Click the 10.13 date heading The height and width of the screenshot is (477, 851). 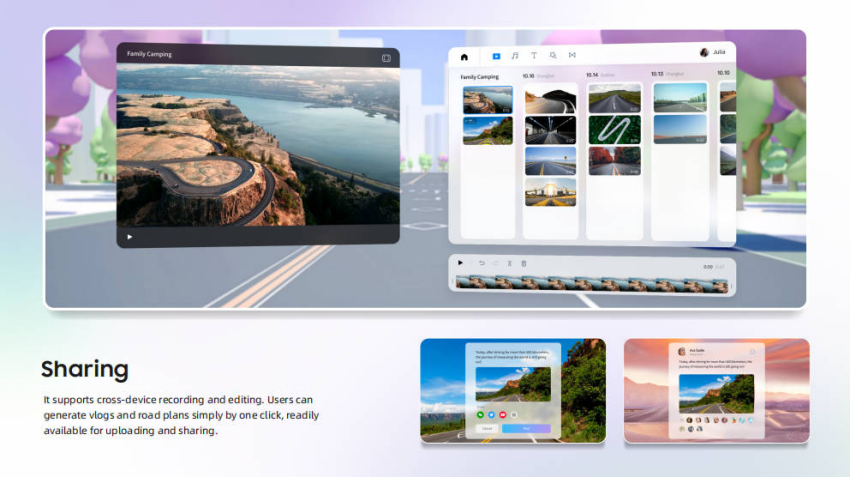coord(657,74)
